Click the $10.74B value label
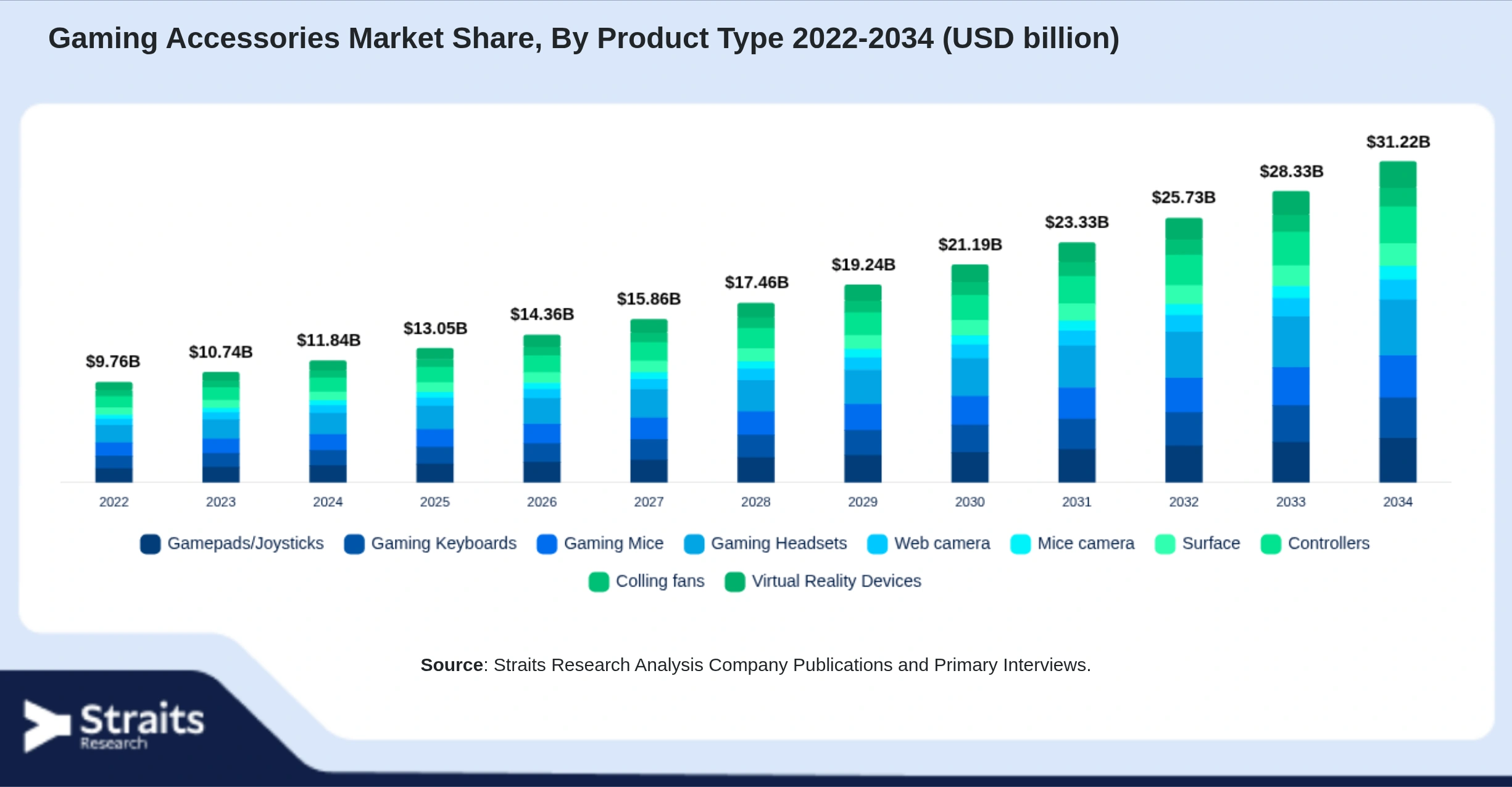The width and height of the screenshot is (1512, 787). coord(221,352)
